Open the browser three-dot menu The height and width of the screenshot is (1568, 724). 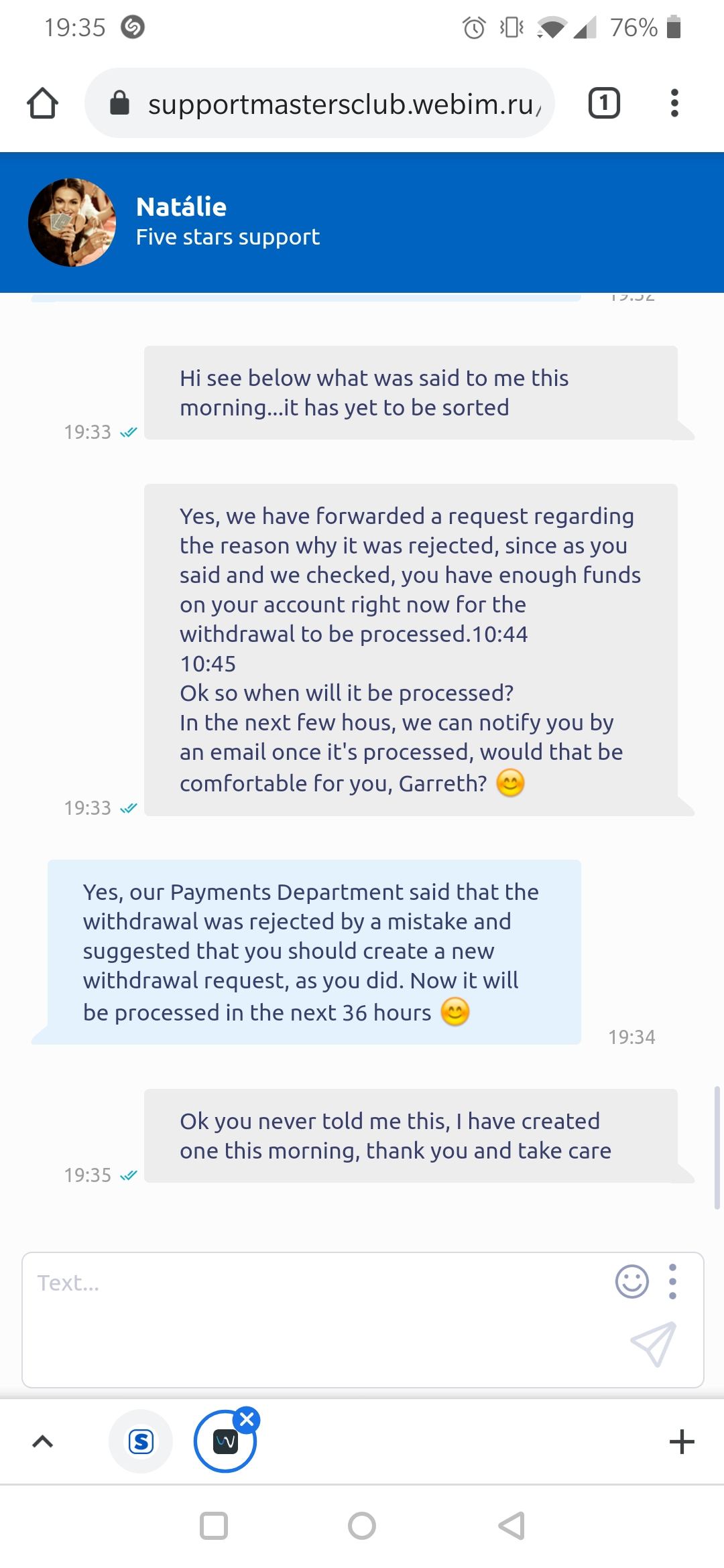pyautogui.click(x=674, y=103)
